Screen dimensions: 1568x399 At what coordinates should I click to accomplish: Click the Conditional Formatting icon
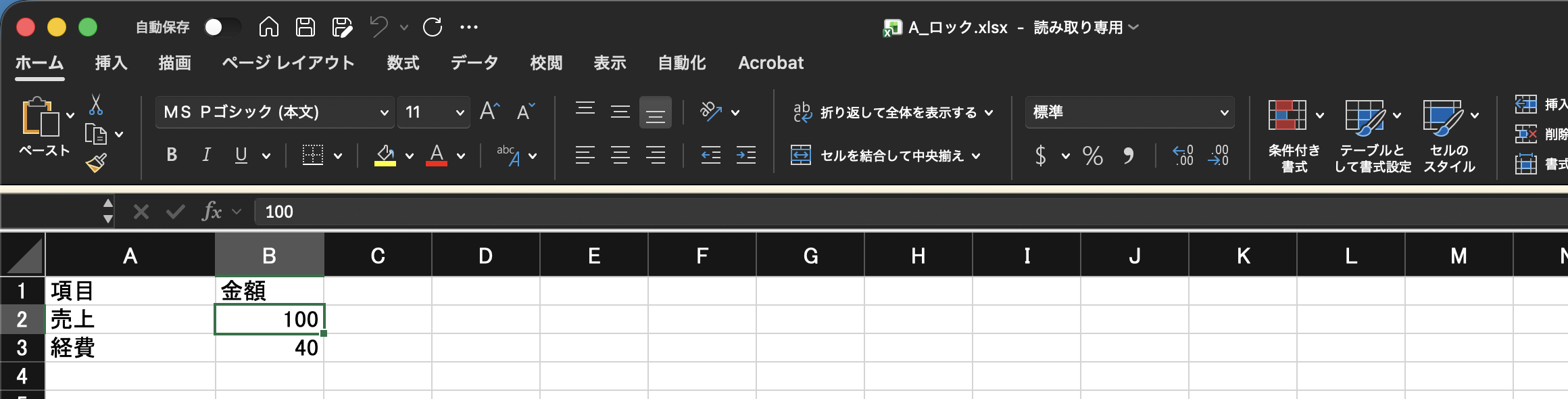coord(1287,116)
